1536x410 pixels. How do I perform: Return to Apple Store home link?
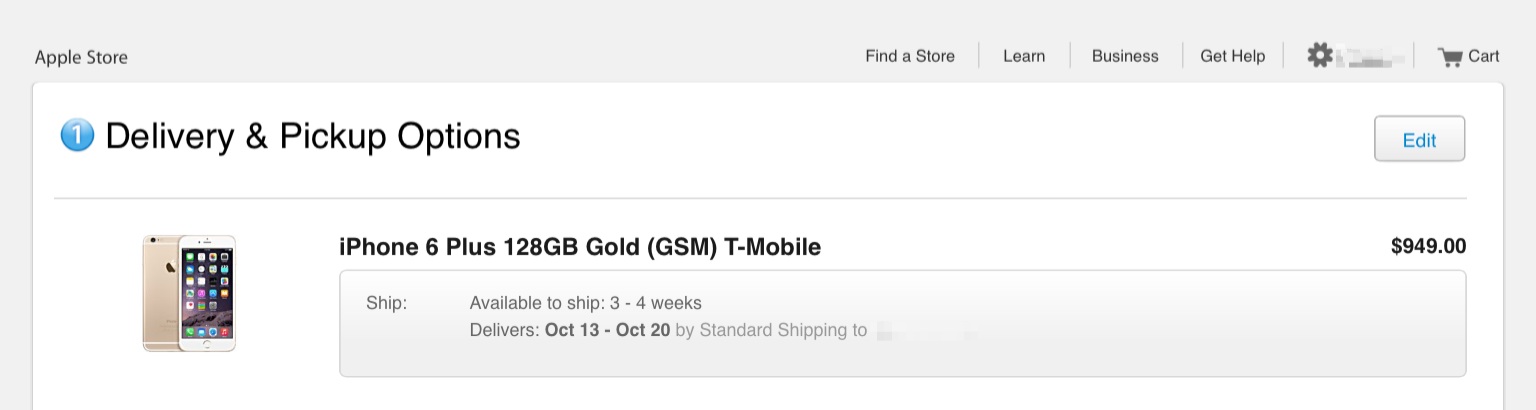click(x=81, y=57)
